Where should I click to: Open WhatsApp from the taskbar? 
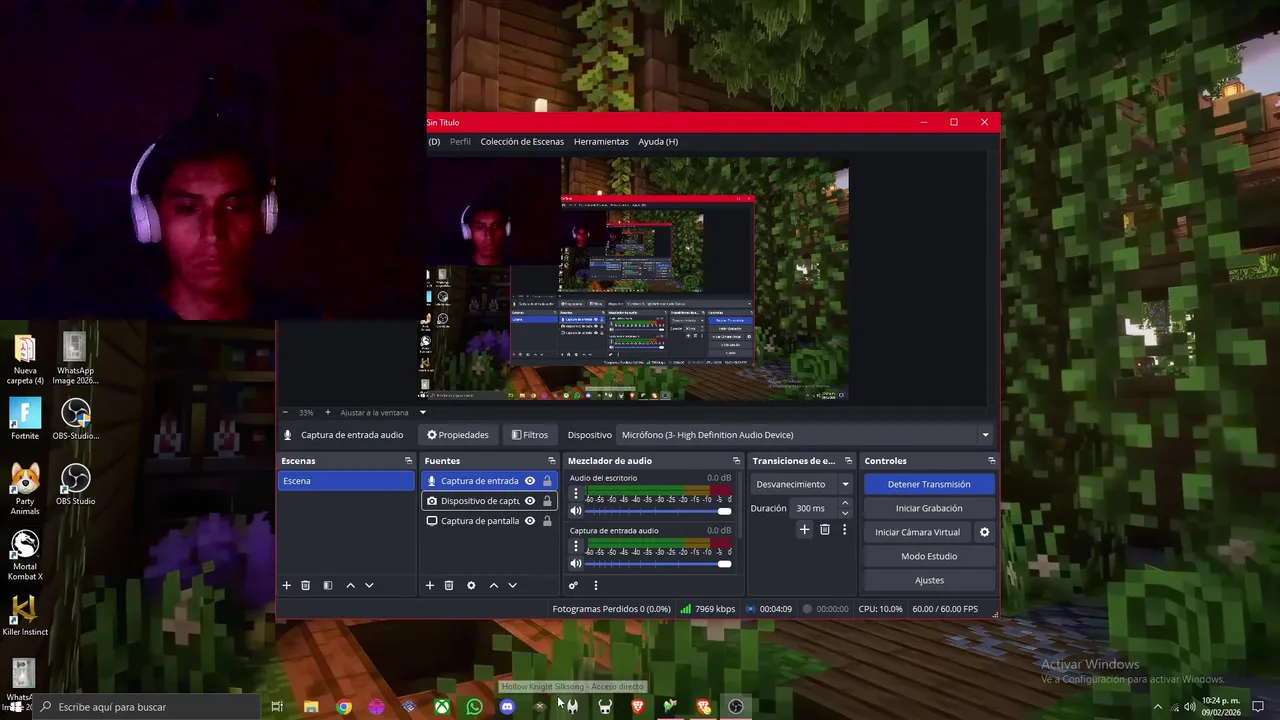(x=474, y=707)
